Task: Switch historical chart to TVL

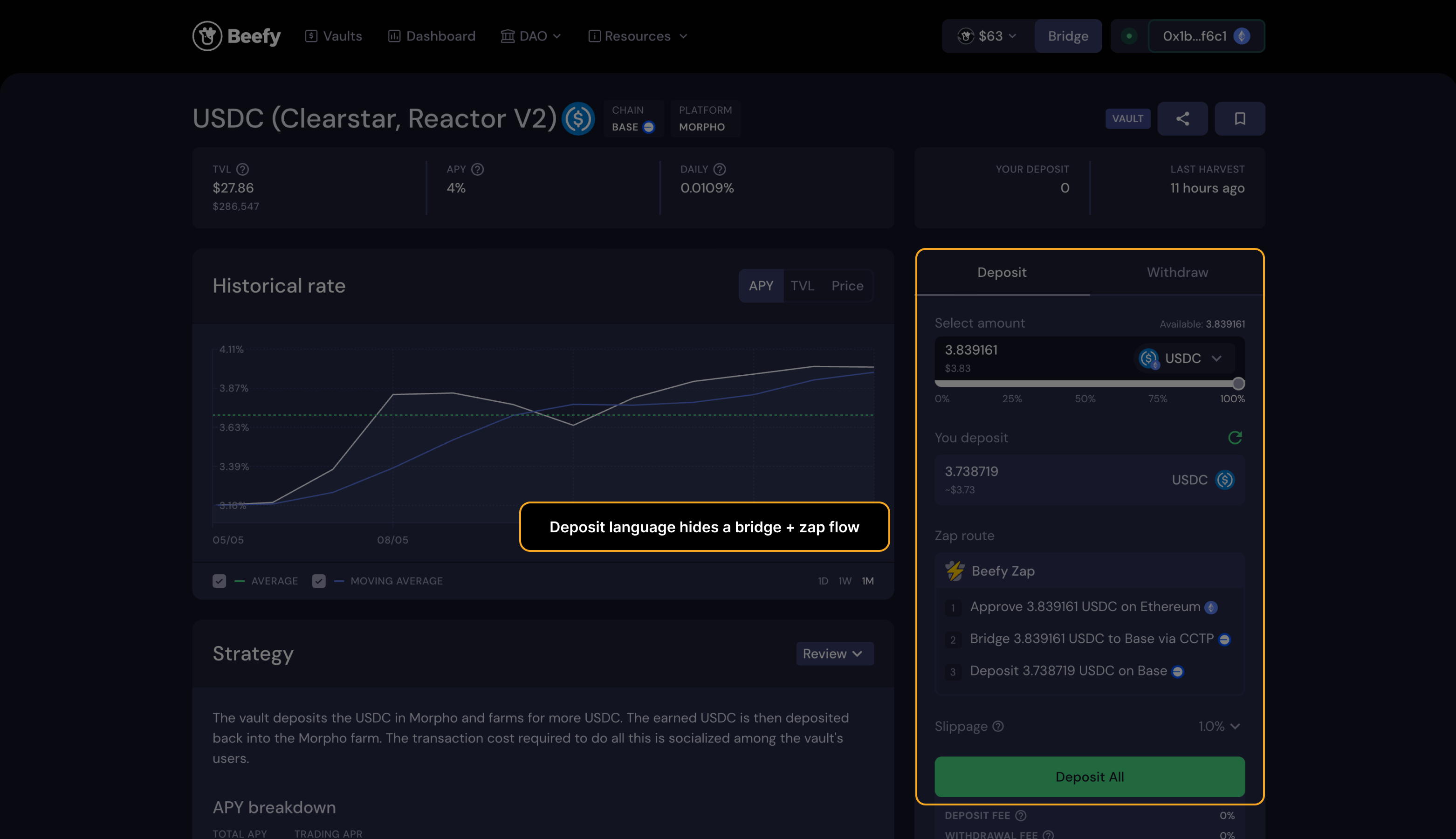Action: point(802,286)
